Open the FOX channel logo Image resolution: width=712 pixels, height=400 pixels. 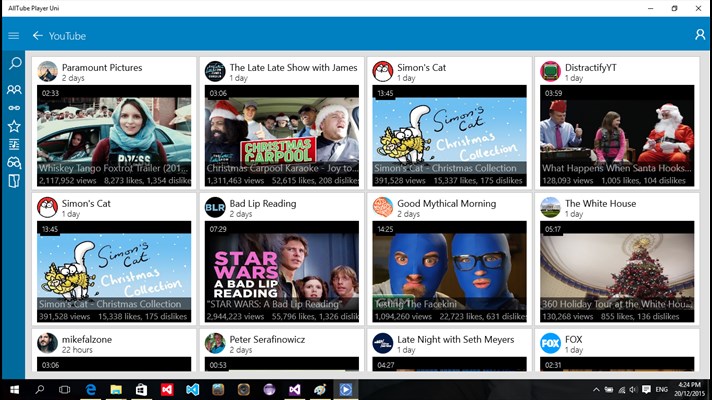tap(550, 343)
